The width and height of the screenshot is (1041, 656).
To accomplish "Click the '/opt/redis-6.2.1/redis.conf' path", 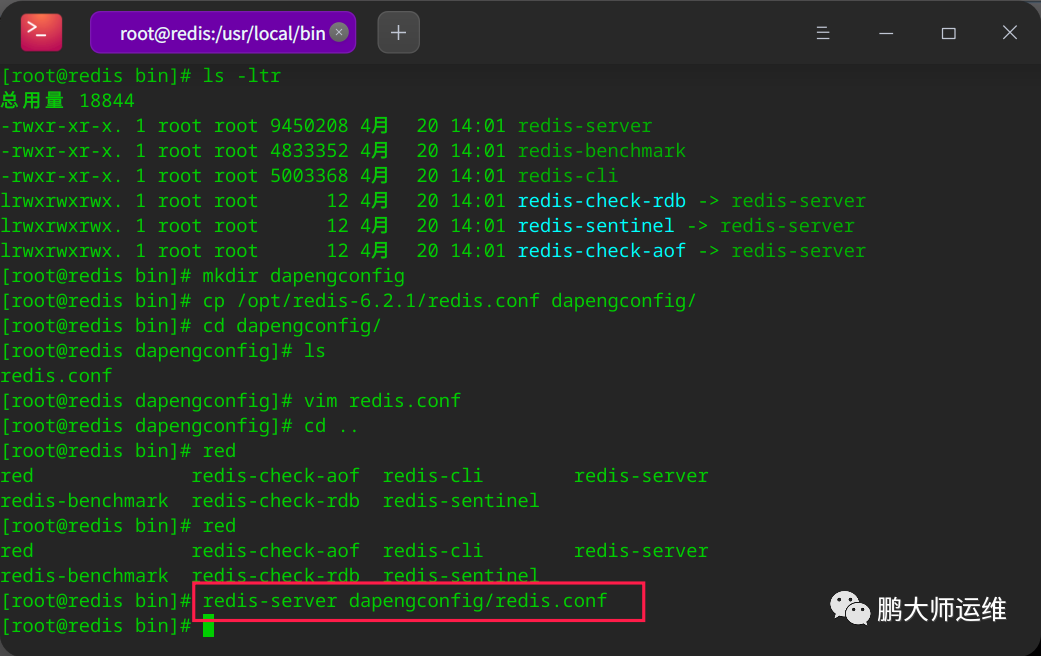I will (x=388, y=301).
